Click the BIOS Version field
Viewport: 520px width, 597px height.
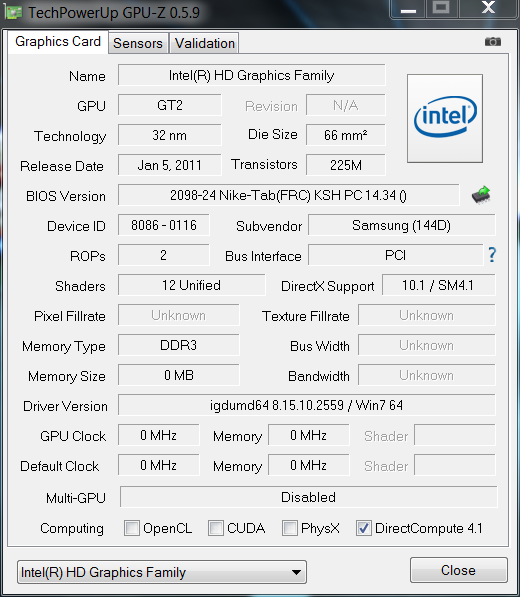[289, 195]
